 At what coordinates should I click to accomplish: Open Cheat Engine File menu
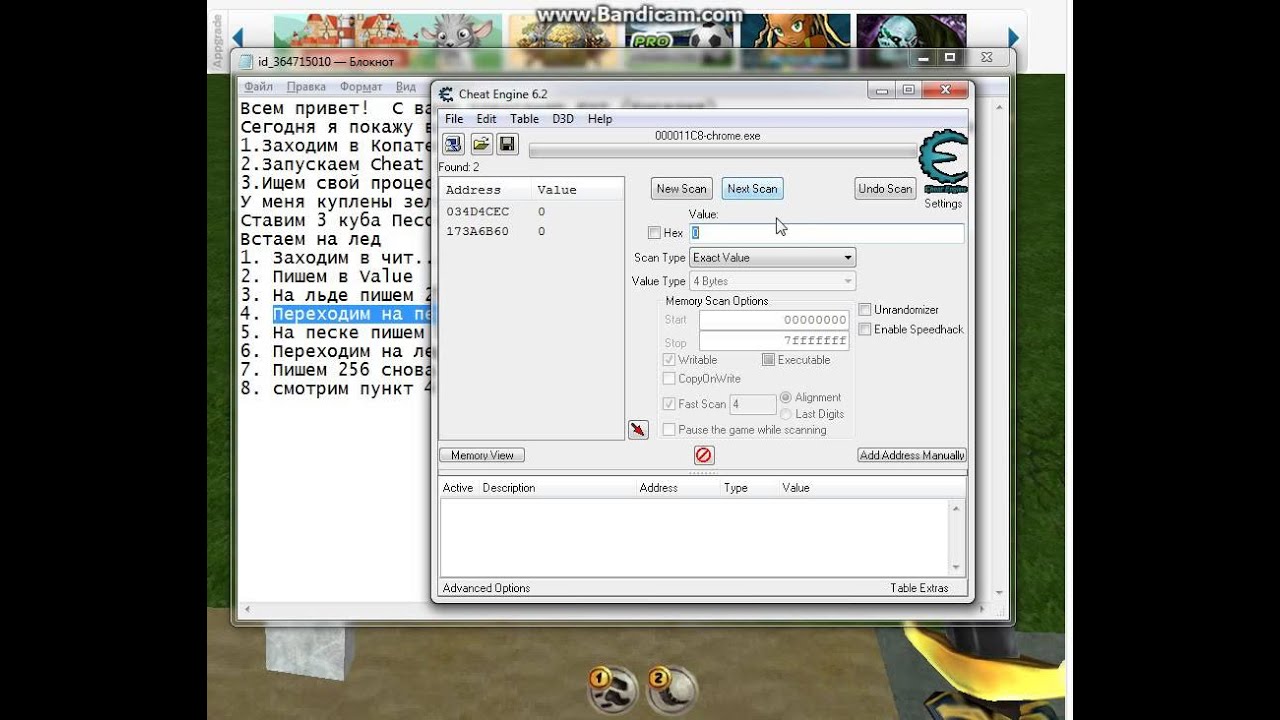pyautogui.click(x=454, y=119)
